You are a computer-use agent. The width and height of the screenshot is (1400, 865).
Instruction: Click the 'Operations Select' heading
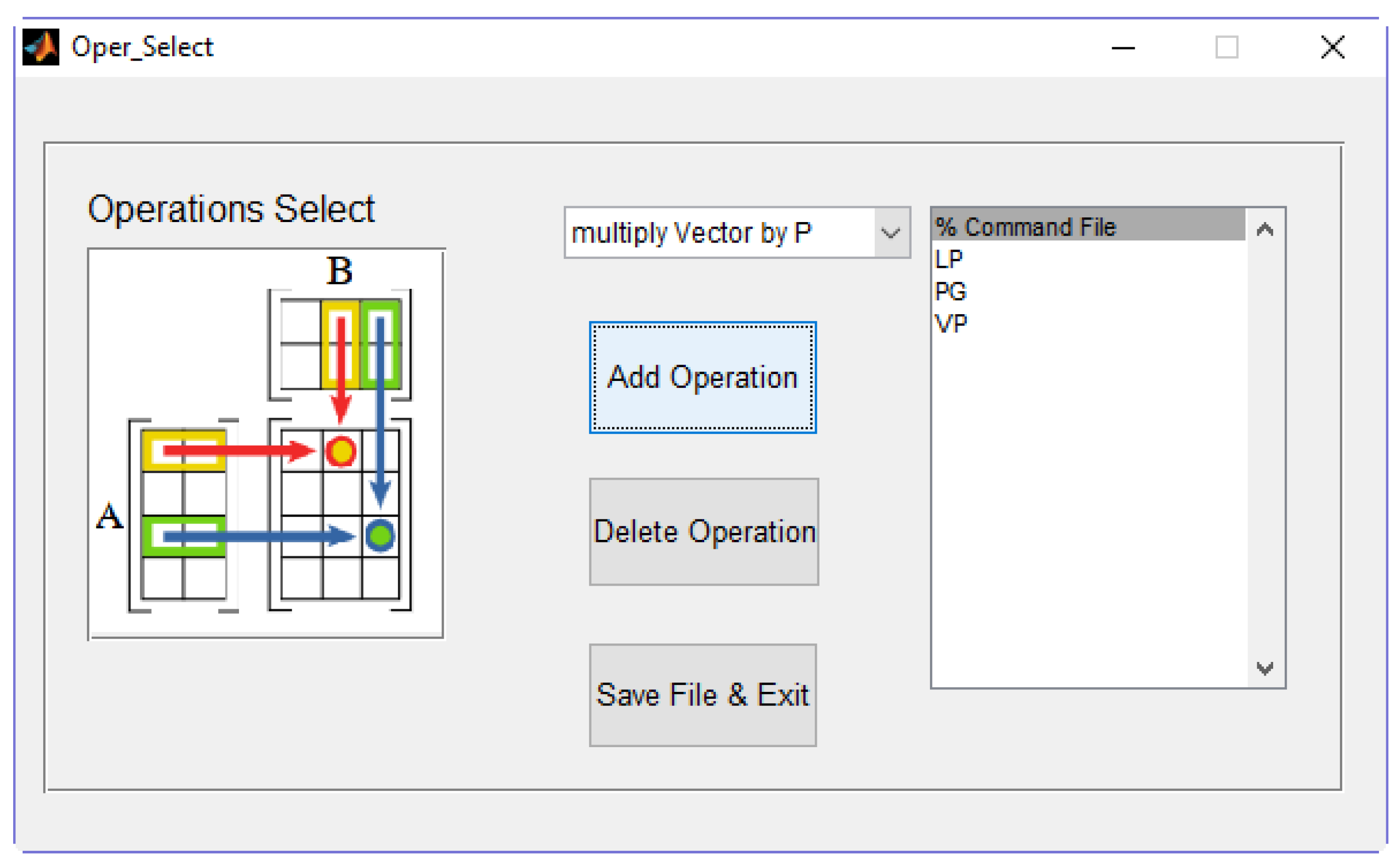(x=231, y=209)
